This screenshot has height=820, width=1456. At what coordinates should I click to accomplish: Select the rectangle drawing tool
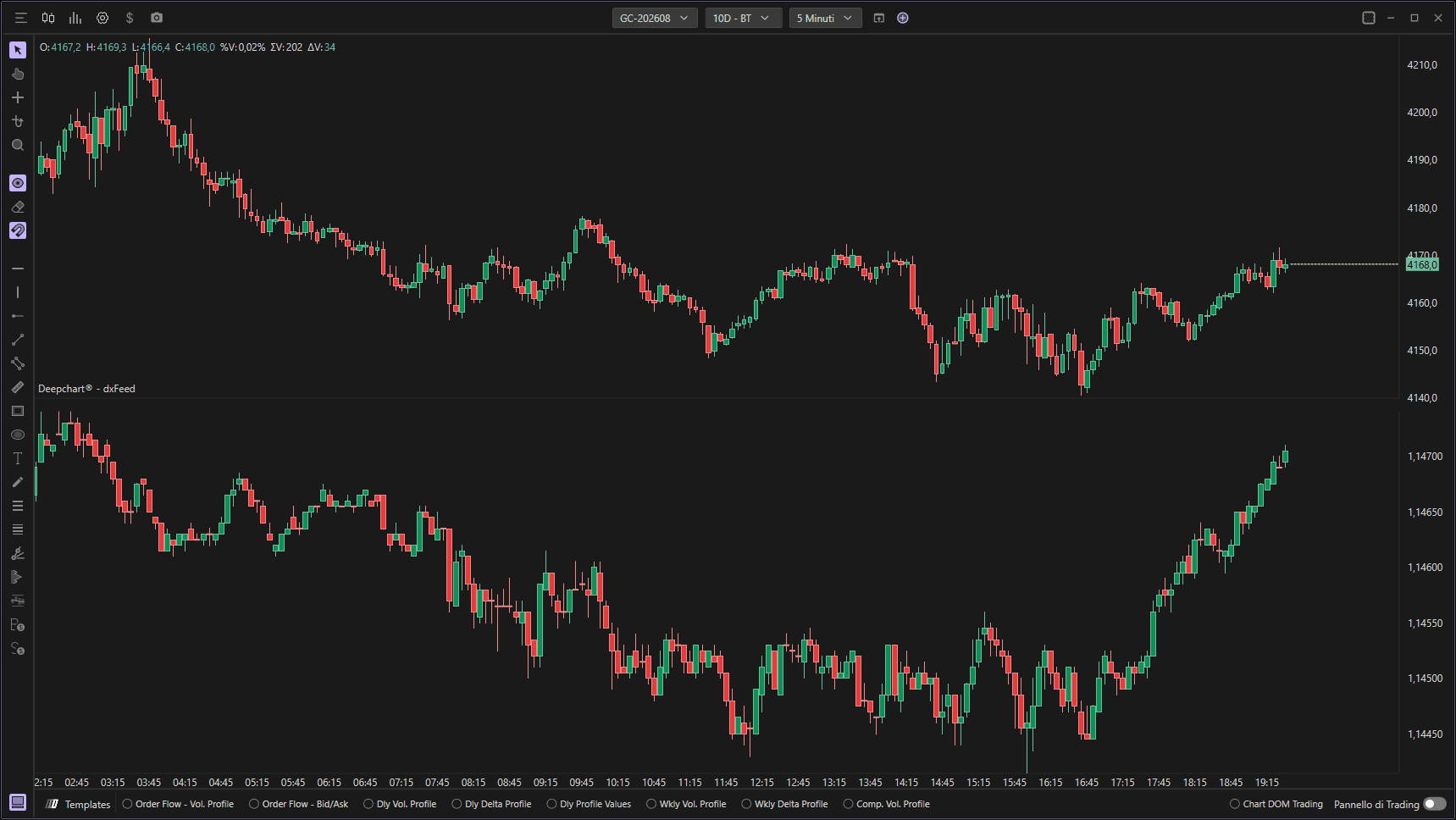[18, 411]
